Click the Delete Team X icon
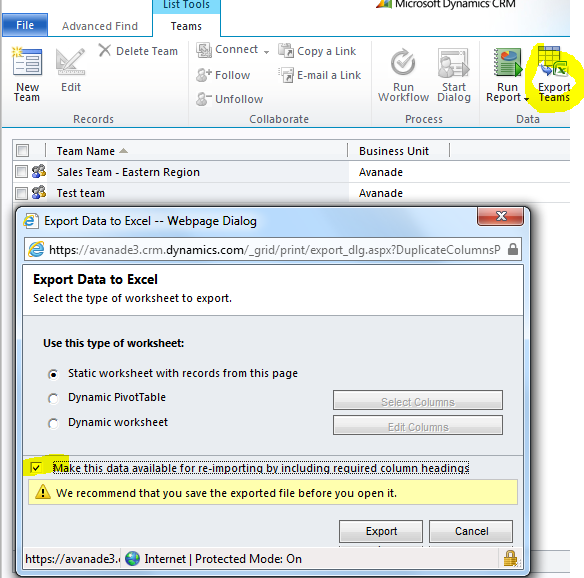The image size is (584, 578). (x=105, y=50)
